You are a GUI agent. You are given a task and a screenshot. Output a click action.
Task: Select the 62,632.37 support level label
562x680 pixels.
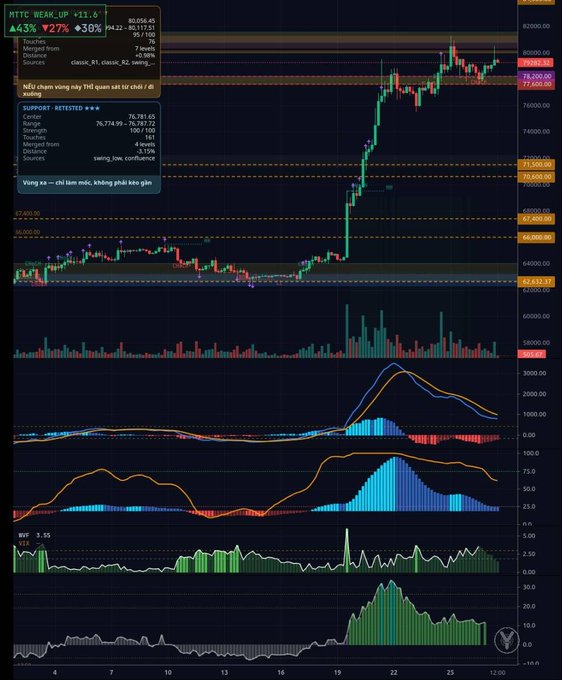[536, 282]
